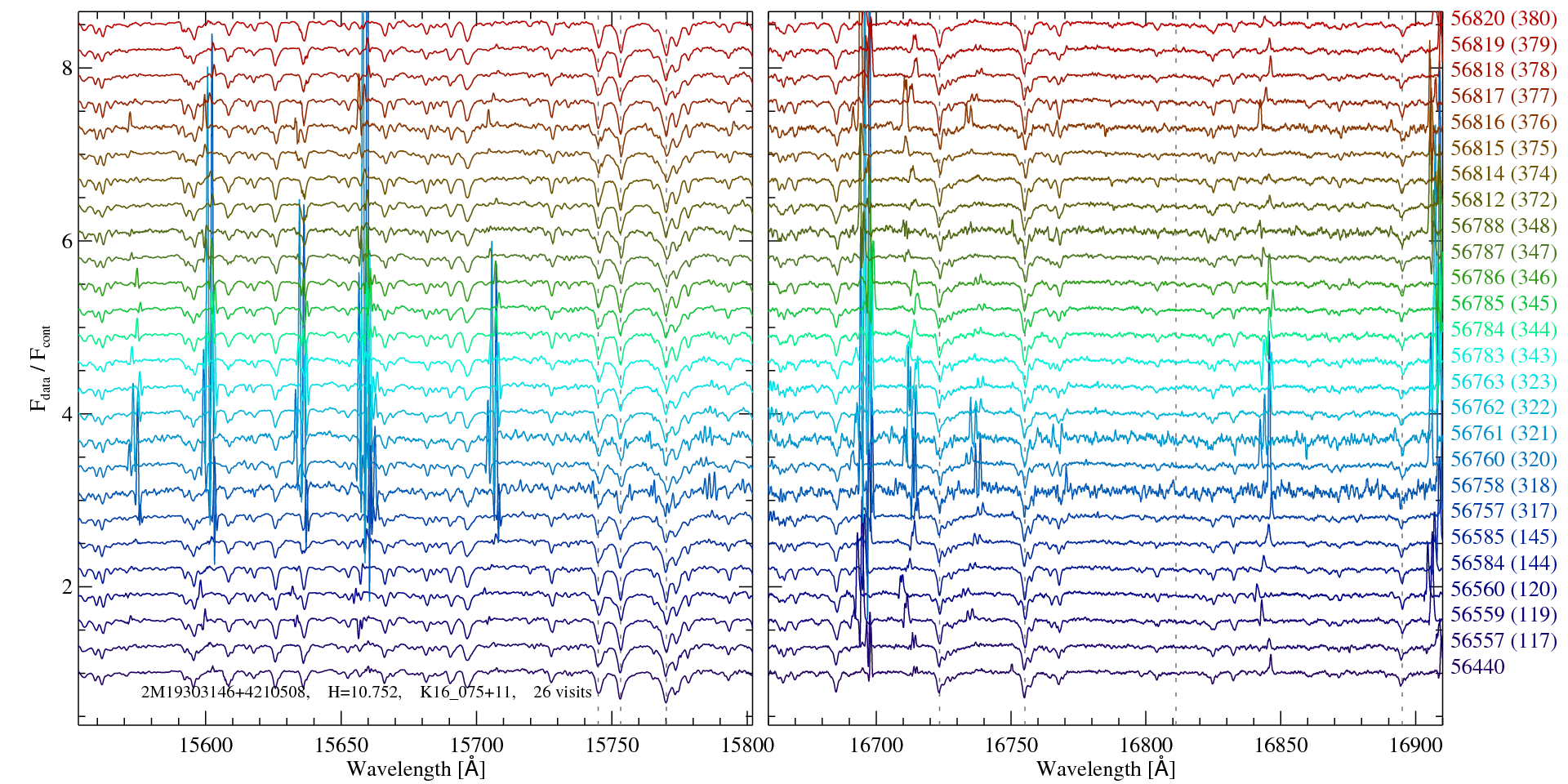The height and width of the screenshot is (784, 1568).
Task: Click the 56788 (348) legend label
Action: [x=1503, y=226]
